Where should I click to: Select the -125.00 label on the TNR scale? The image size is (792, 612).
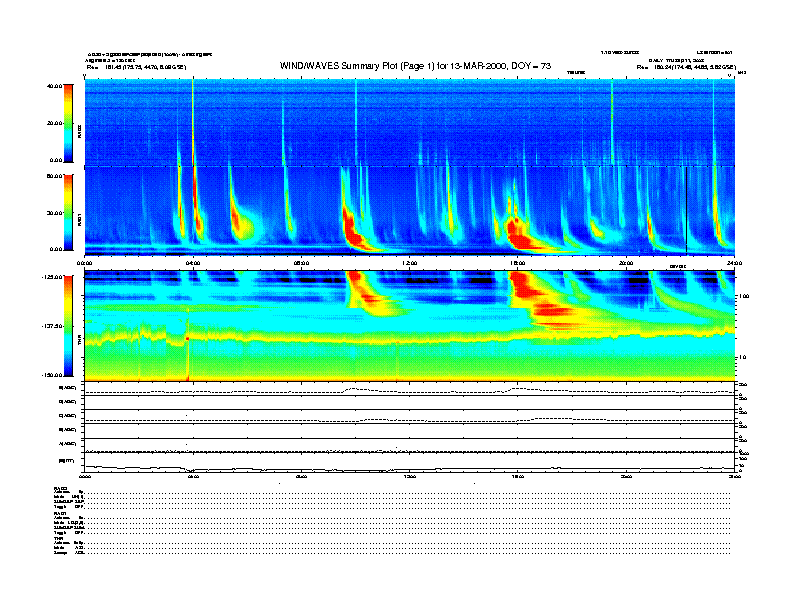click(x=52, y=277)
